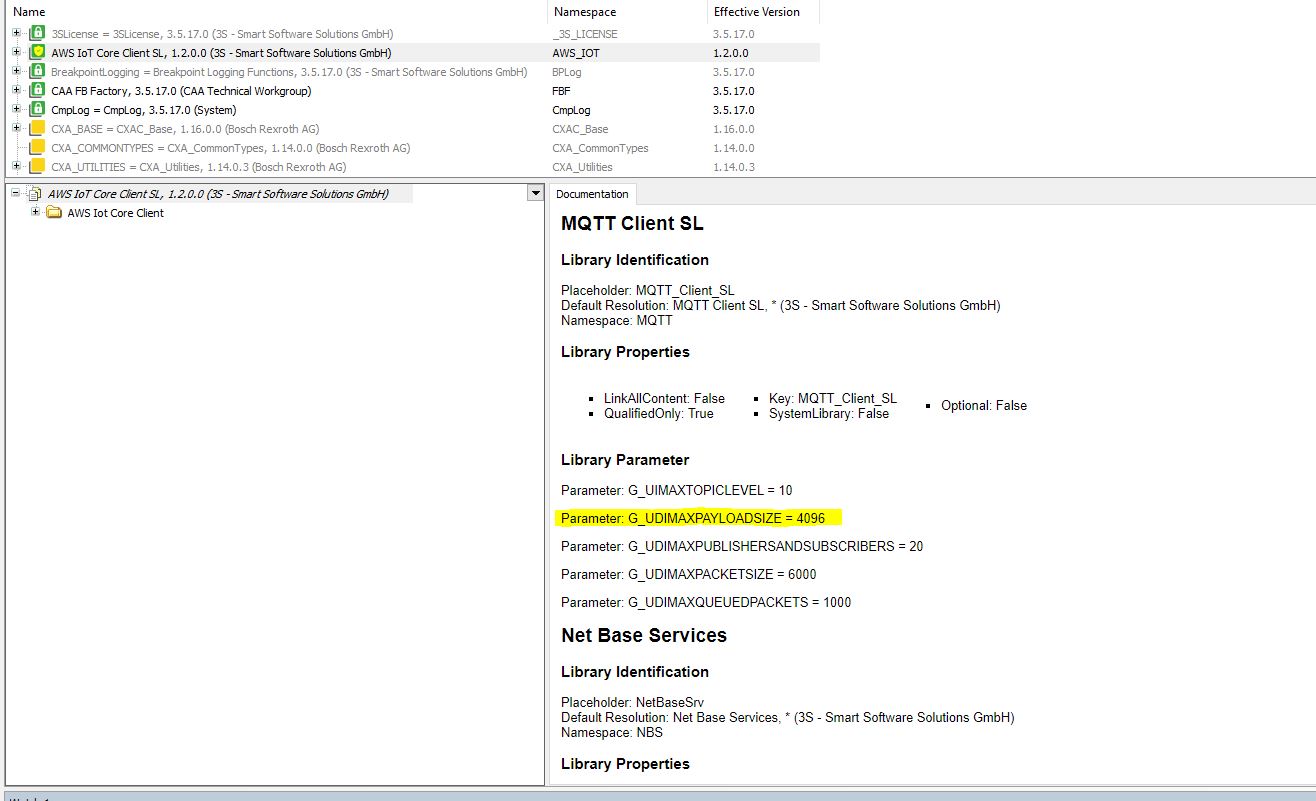
Task: Click the CmpLog library lock icon
Action: (38, 110)
